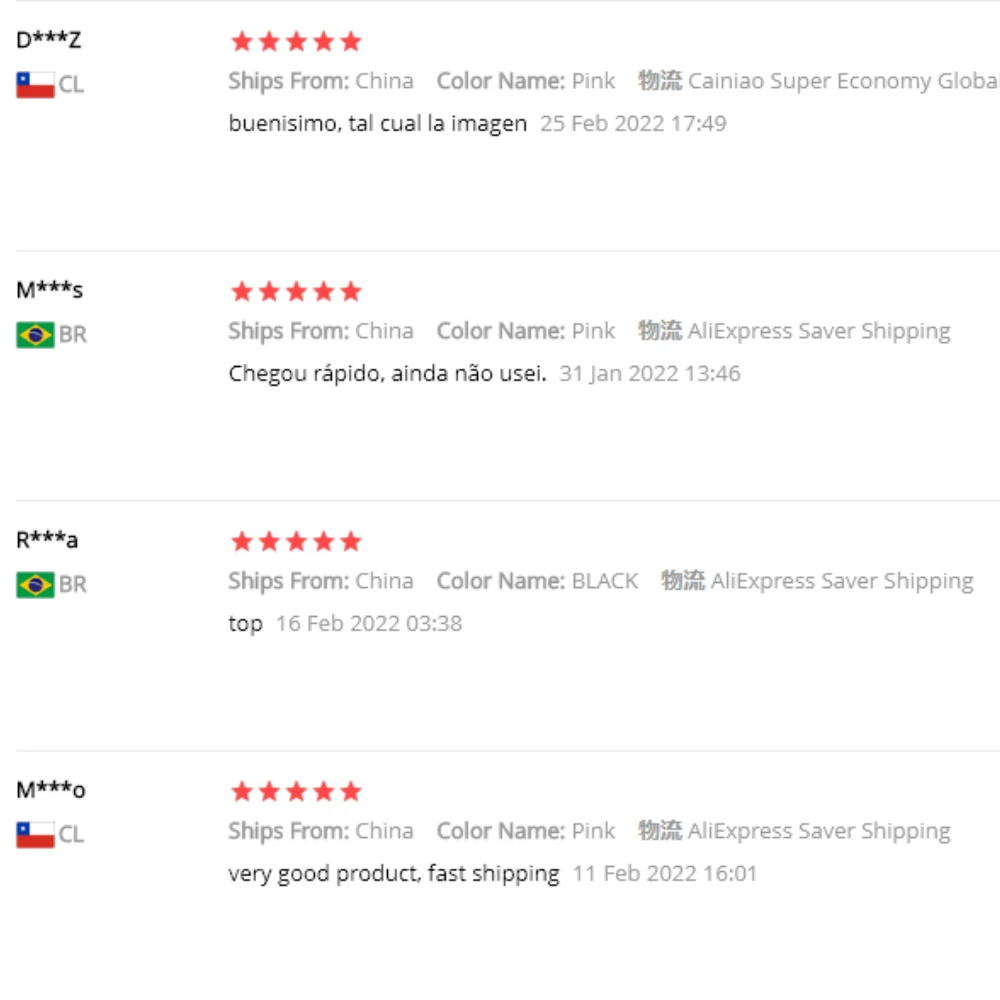Click the Chile flag beside D***Z

click(35, 84)
